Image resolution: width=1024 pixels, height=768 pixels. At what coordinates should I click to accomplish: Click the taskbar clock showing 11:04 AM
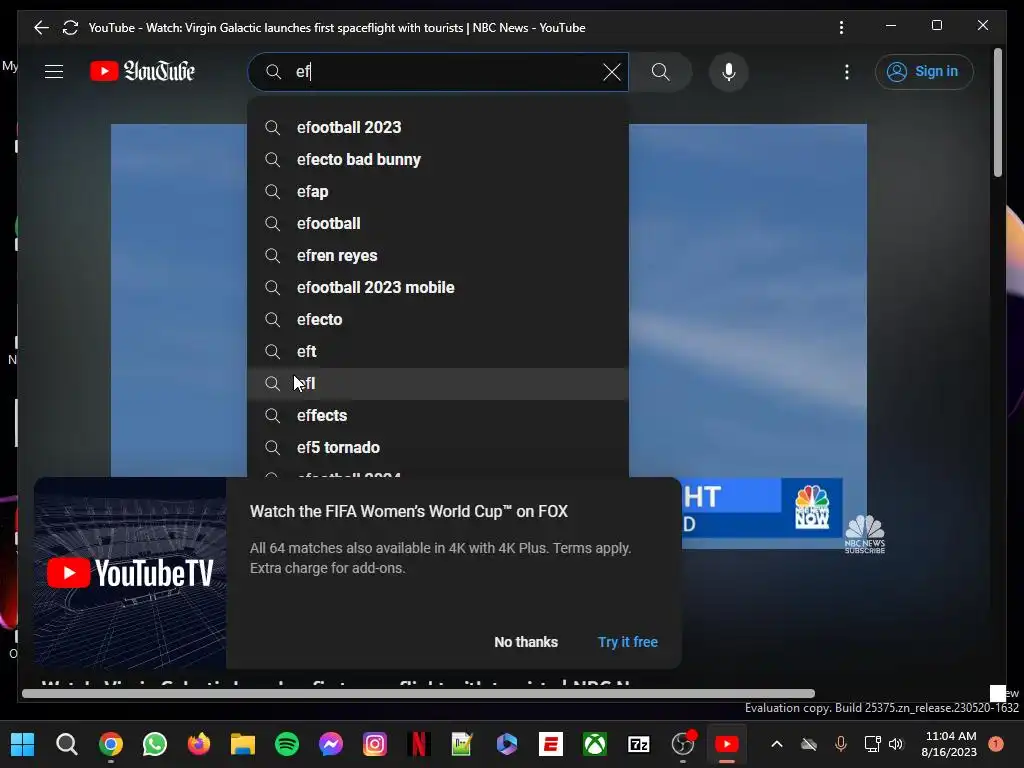[949, 744]
